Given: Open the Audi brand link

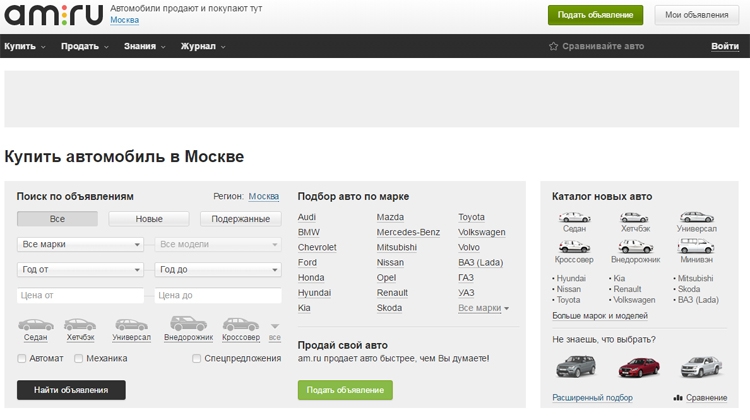Looking at the screenshot, I should 307,217.
